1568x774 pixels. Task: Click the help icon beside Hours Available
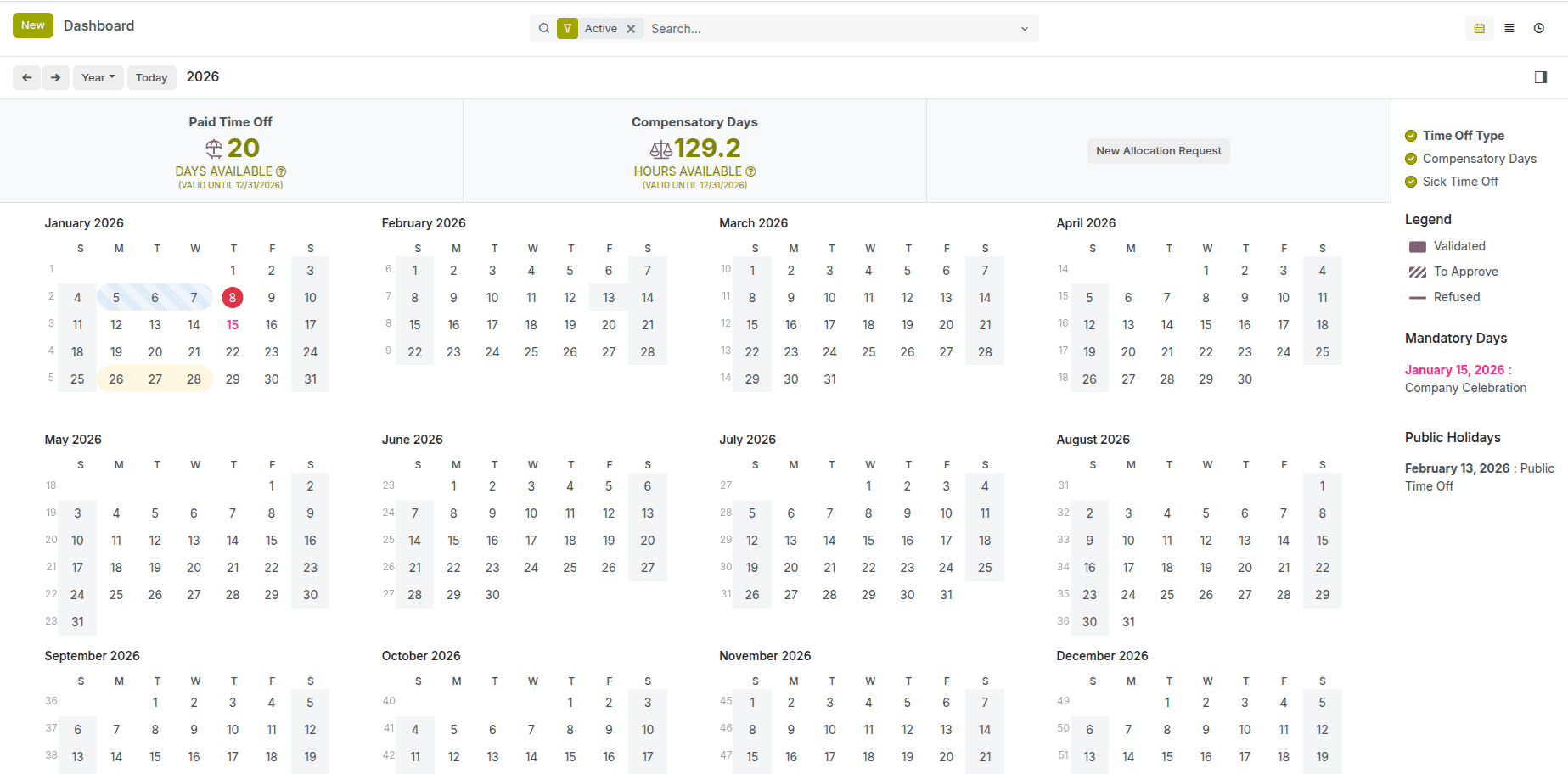pos(750,171)
